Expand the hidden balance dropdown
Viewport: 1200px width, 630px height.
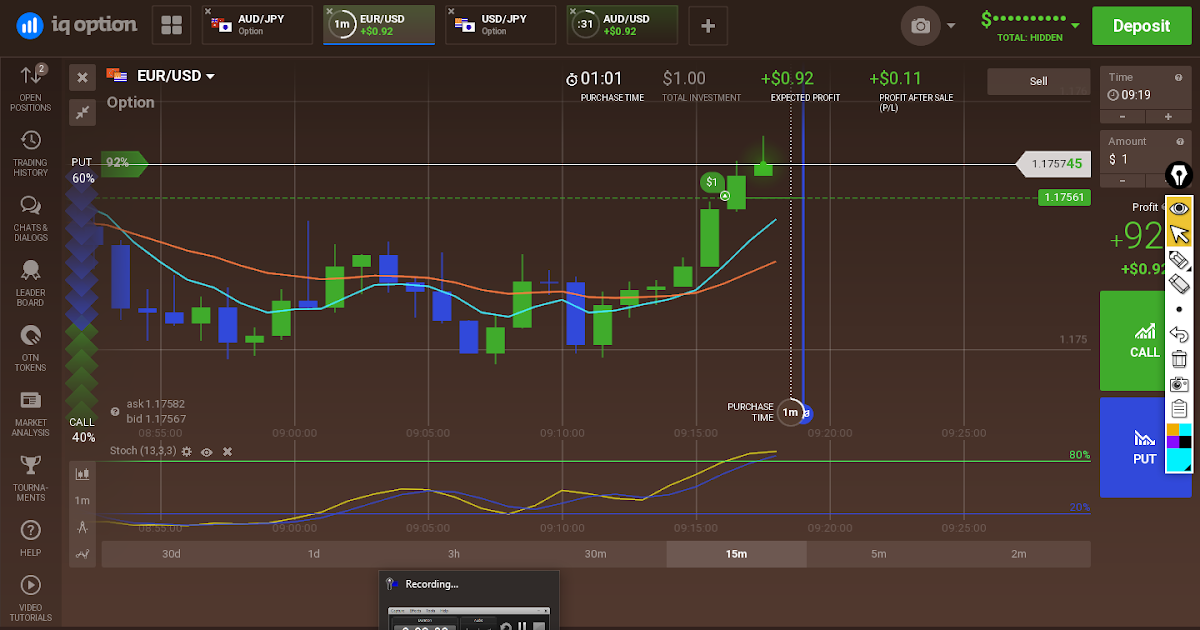click(x=1075, y=26)
